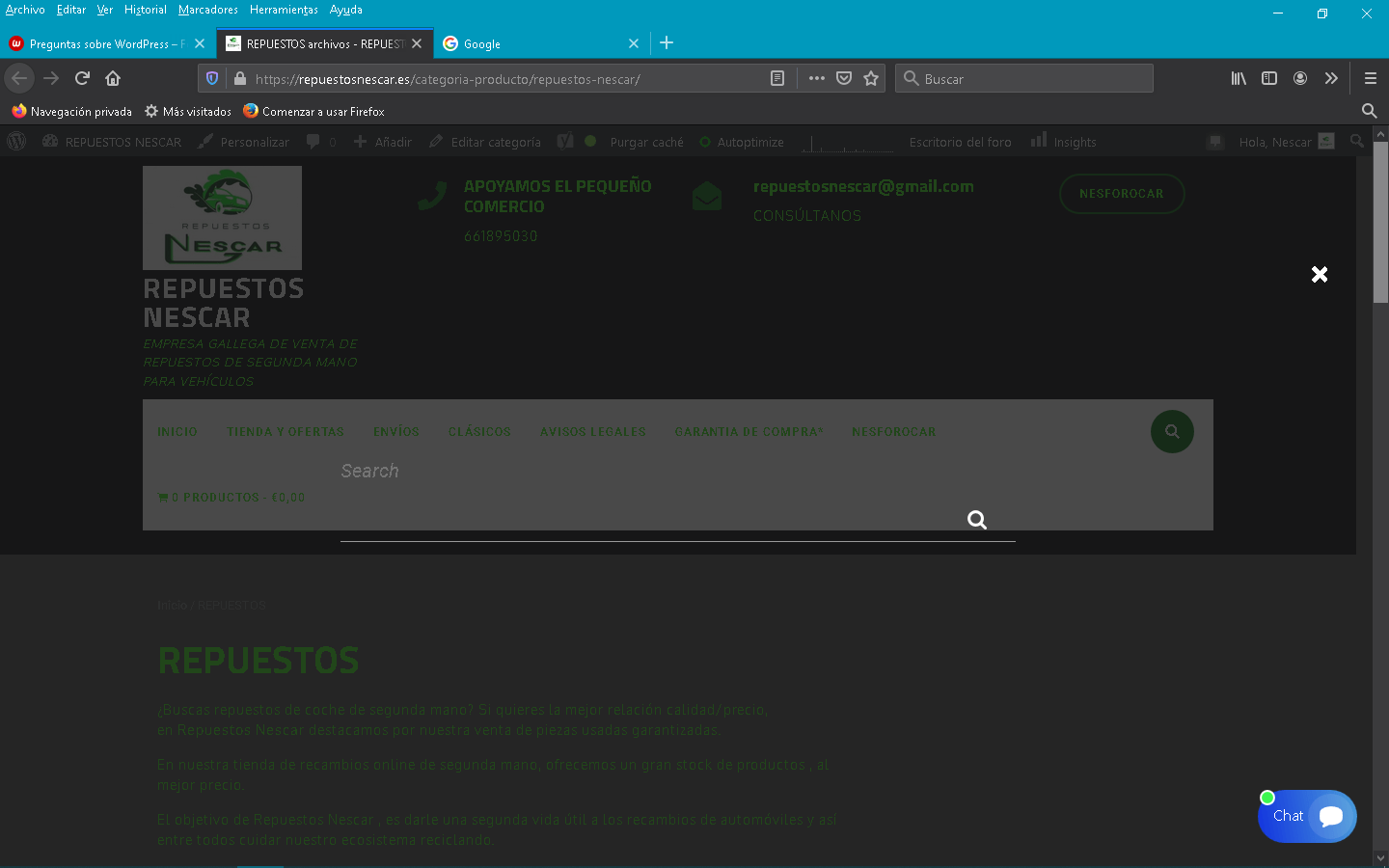Save page to Pocket
Screen dimensions: 1389x868
(x=844, y=78)
